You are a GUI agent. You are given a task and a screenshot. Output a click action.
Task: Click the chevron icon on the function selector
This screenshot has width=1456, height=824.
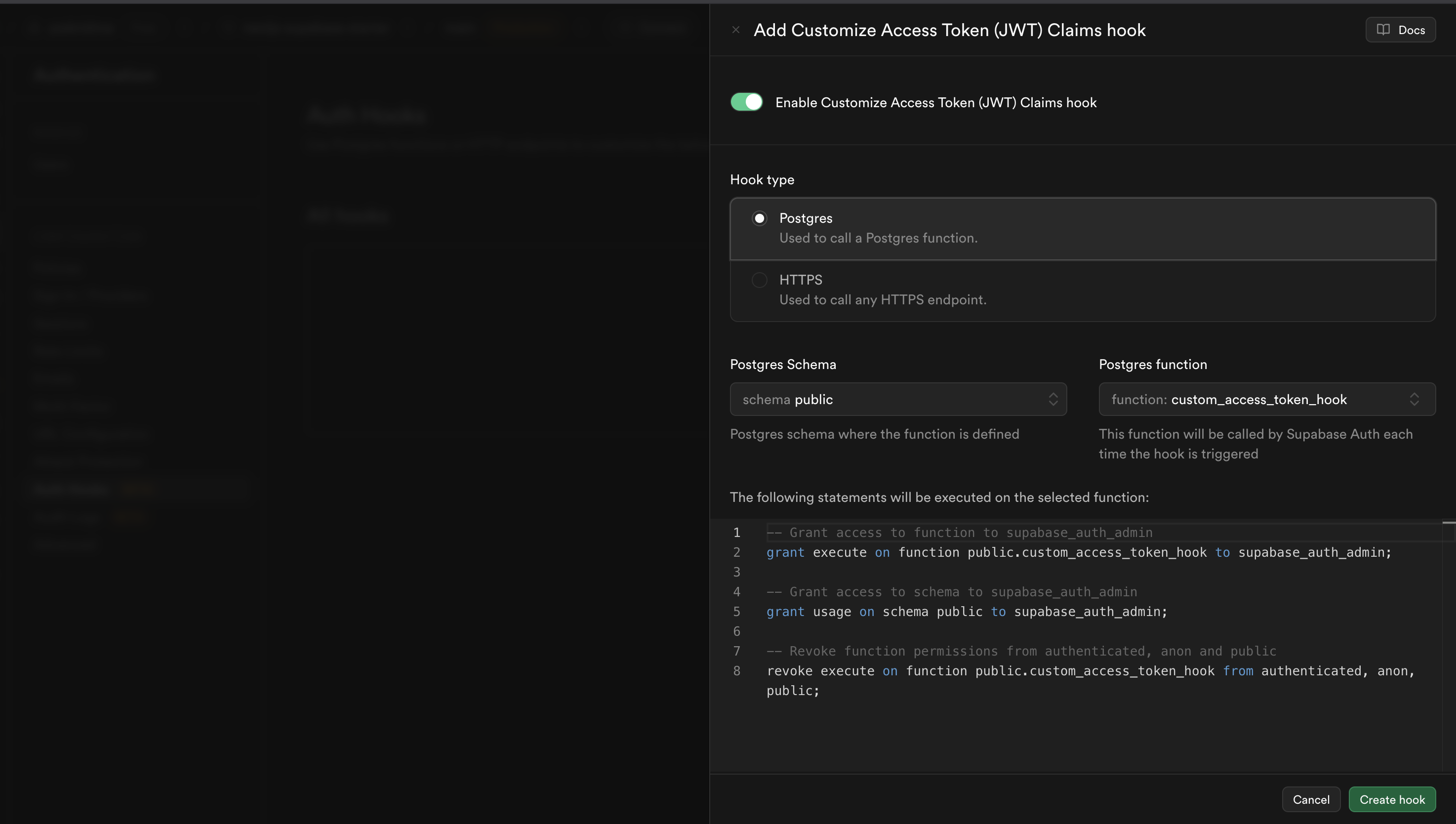point(1414,399)
